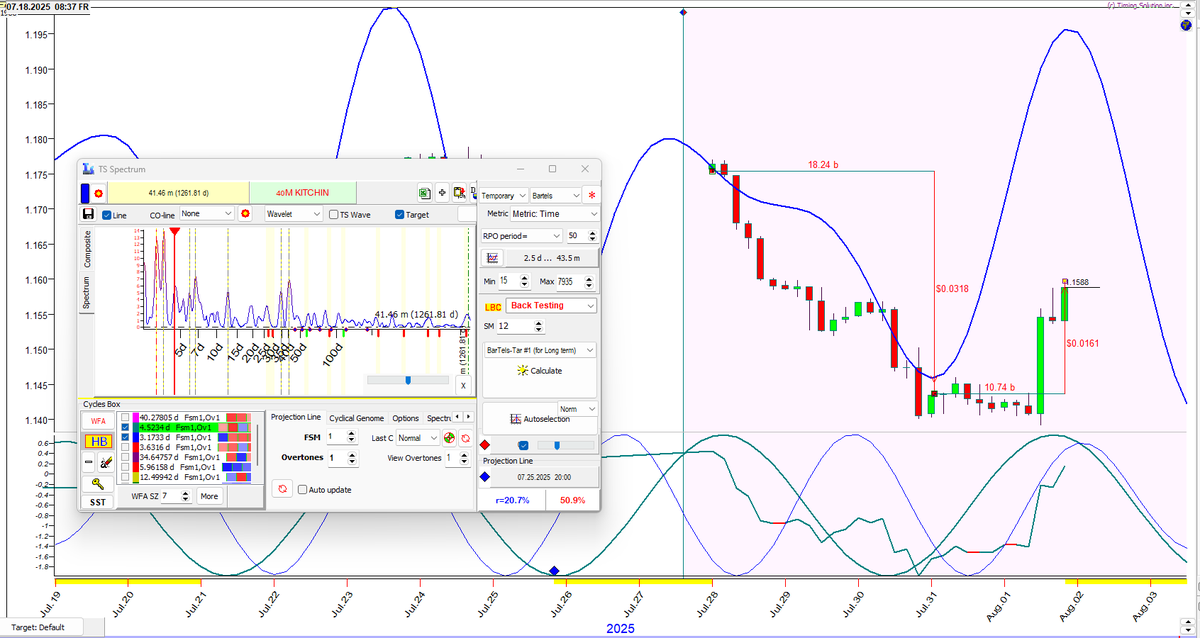
Task: Click the globe icon beside Last C dropdown
Action: pyautogui.click(x=449, y=438)
